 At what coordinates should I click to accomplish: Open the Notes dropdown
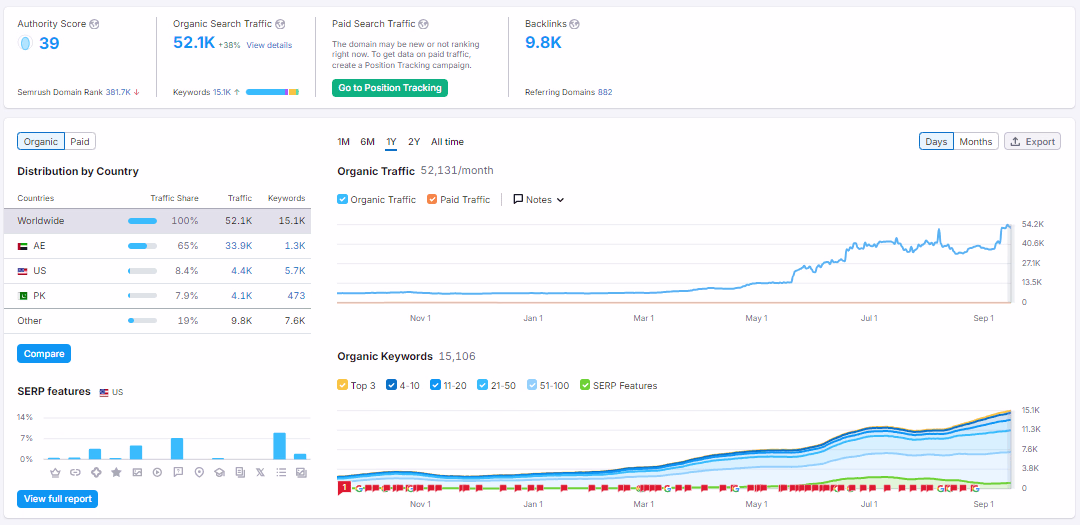click(538, 199)
